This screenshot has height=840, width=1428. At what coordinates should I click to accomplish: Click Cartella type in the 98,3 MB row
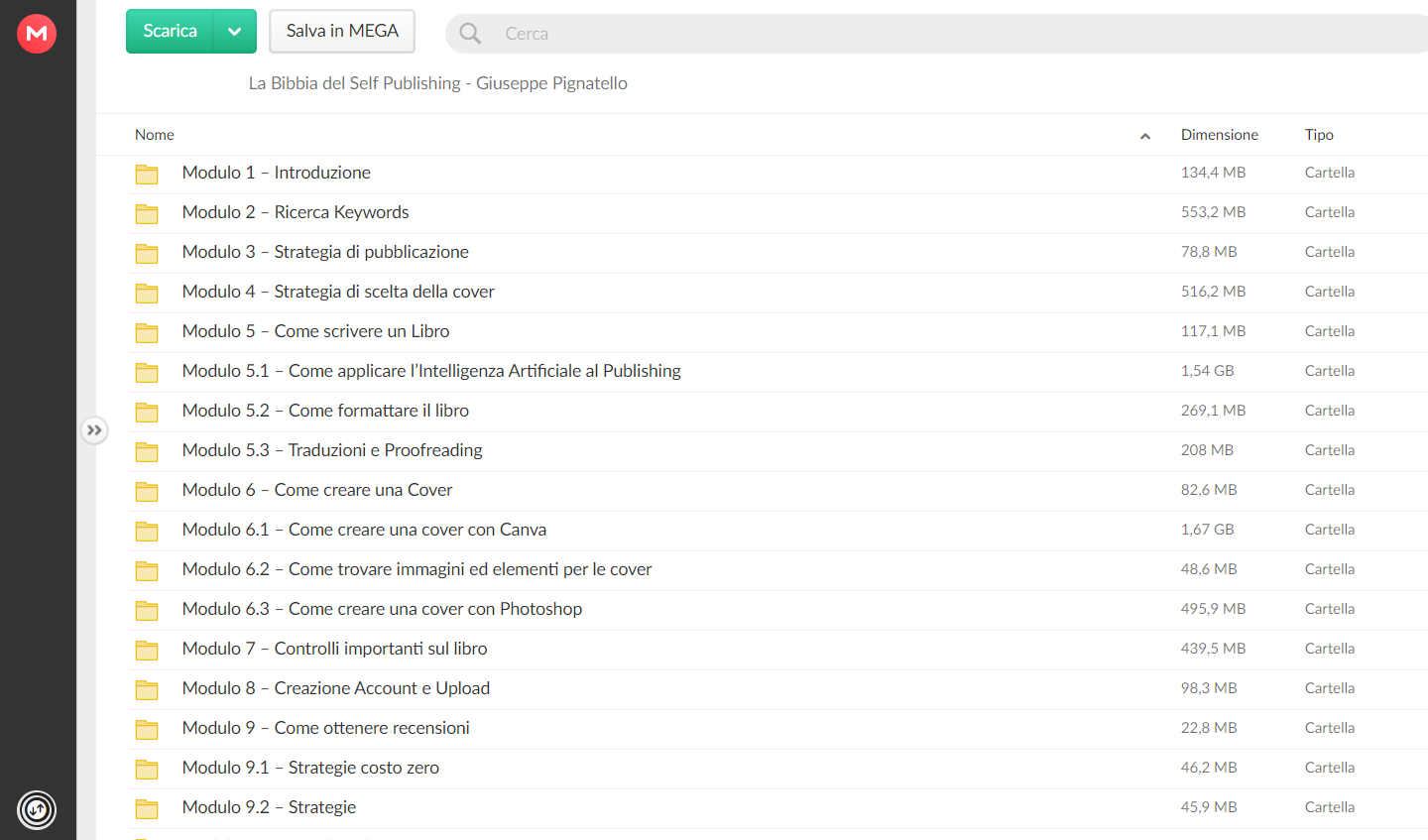click(1330, 688)
